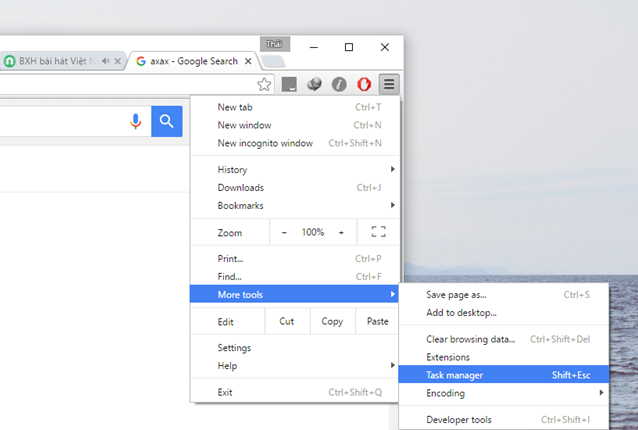
Task: Maximize the Chrome window
Action: coord(349,47)
